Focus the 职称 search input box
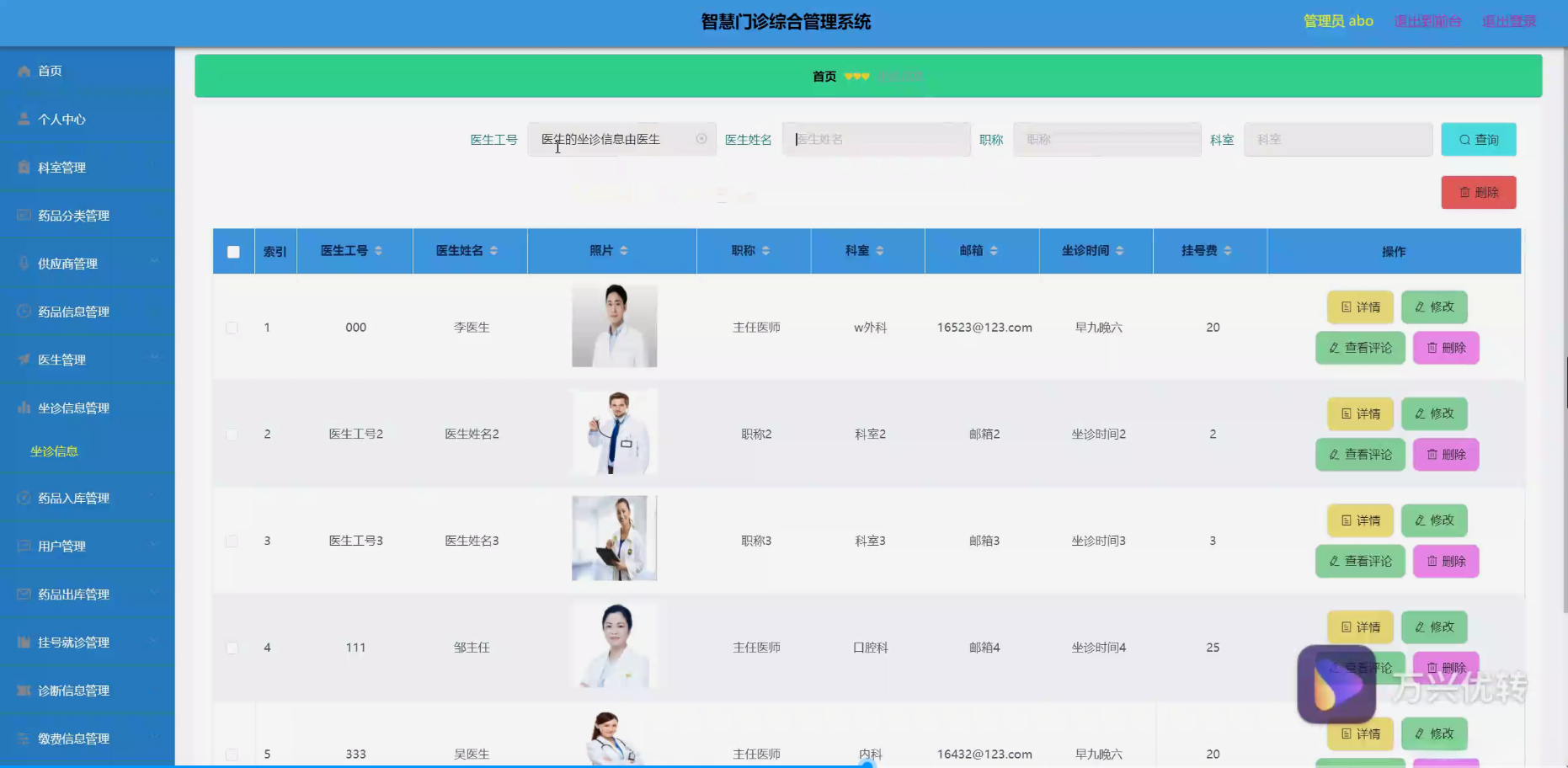This screenshot has width=1568, height=768. point(1107,139)
